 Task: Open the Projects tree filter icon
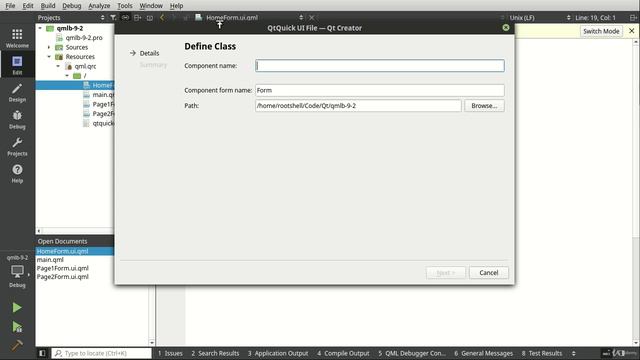coord(113,18)
